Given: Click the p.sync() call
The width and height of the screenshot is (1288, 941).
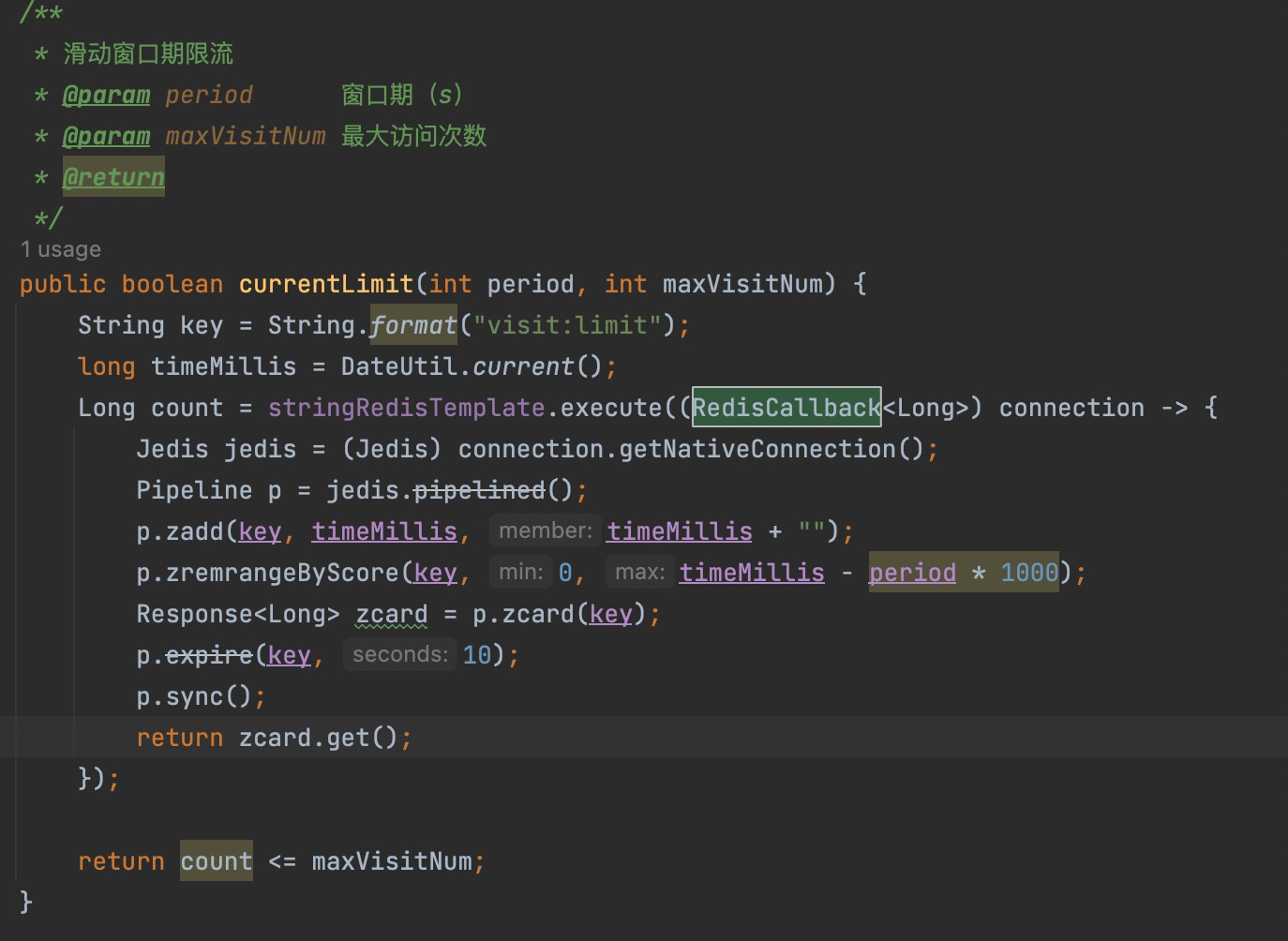Looking at the screenshot, I should tap(194, 696).
